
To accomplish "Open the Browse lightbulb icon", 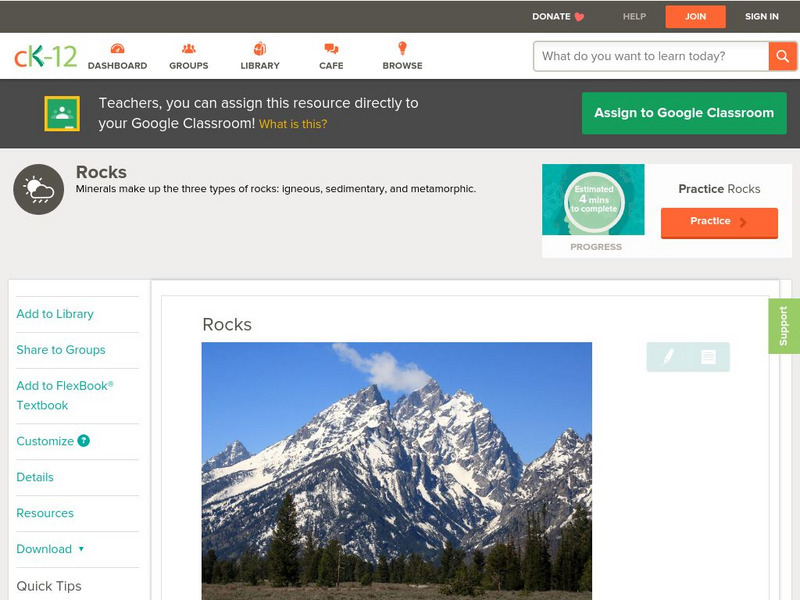I will 403,48.
